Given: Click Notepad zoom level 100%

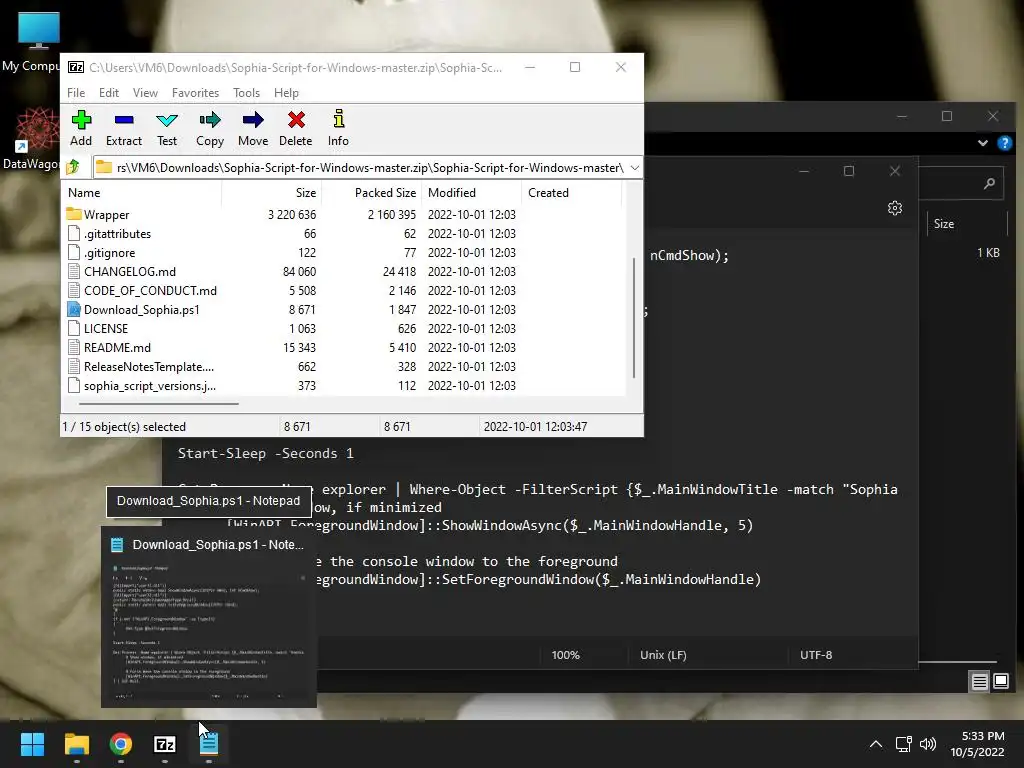Looking at the screenshot, I should (x=566, y=655).
